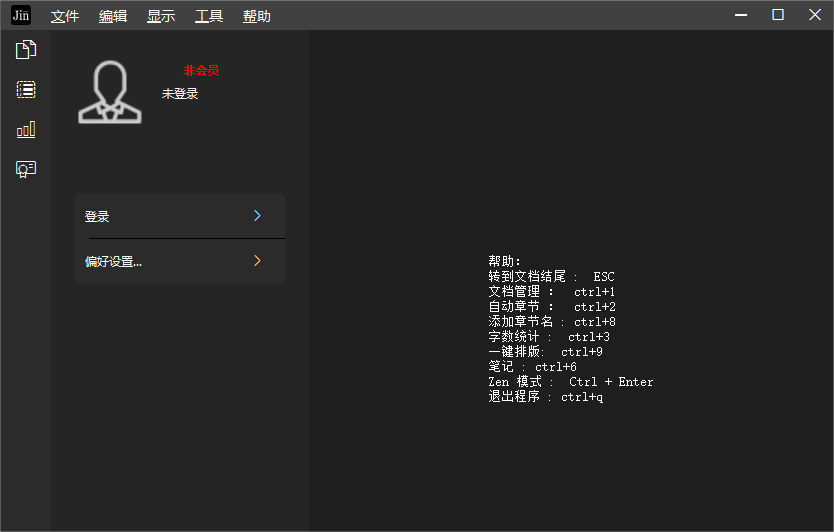
Task: Open the 帮助 menu
Action: (x=257, y=16)
